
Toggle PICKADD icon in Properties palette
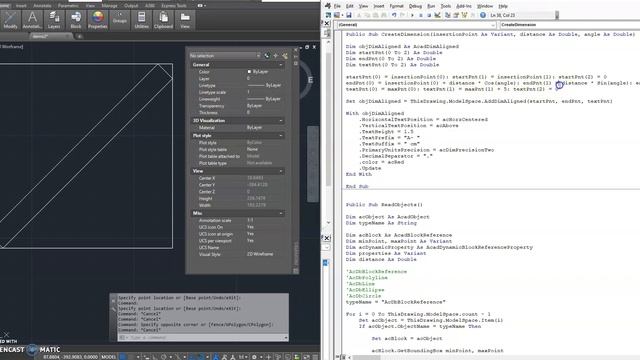click(267, 56)
